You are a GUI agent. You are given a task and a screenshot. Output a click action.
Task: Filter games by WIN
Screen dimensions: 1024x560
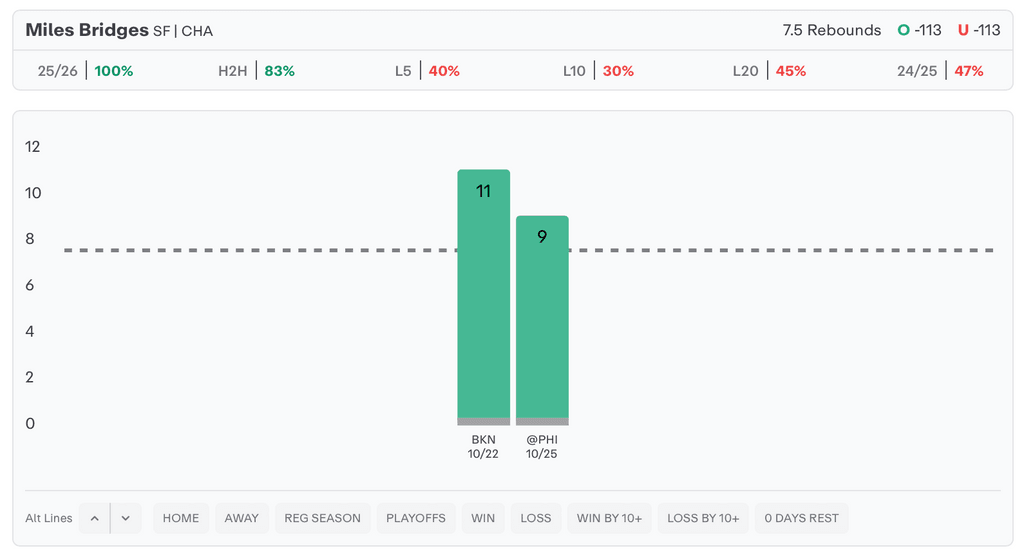click(483, 518)
